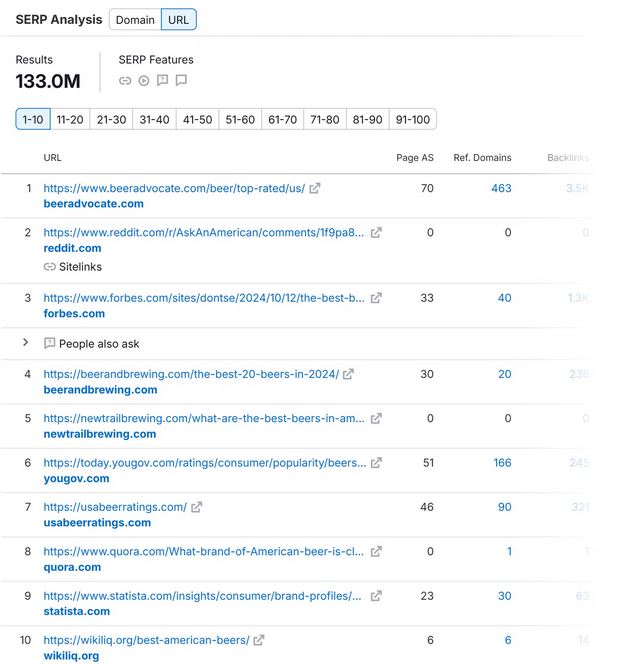Screen dimensions: 625x670
Task: Click the yougov.com domain link
Action: pos(76,479)
